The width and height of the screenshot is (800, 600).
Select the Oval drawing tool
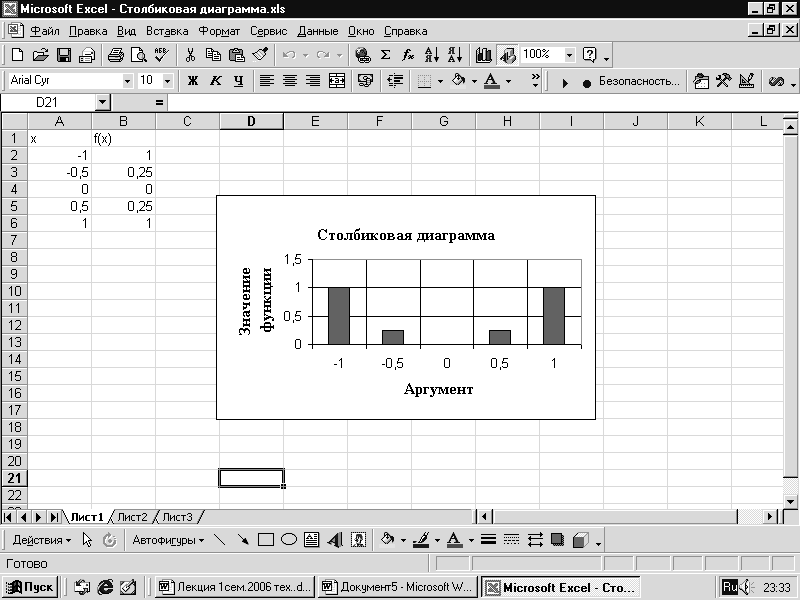pyautogui.click(x=289, y=540)
